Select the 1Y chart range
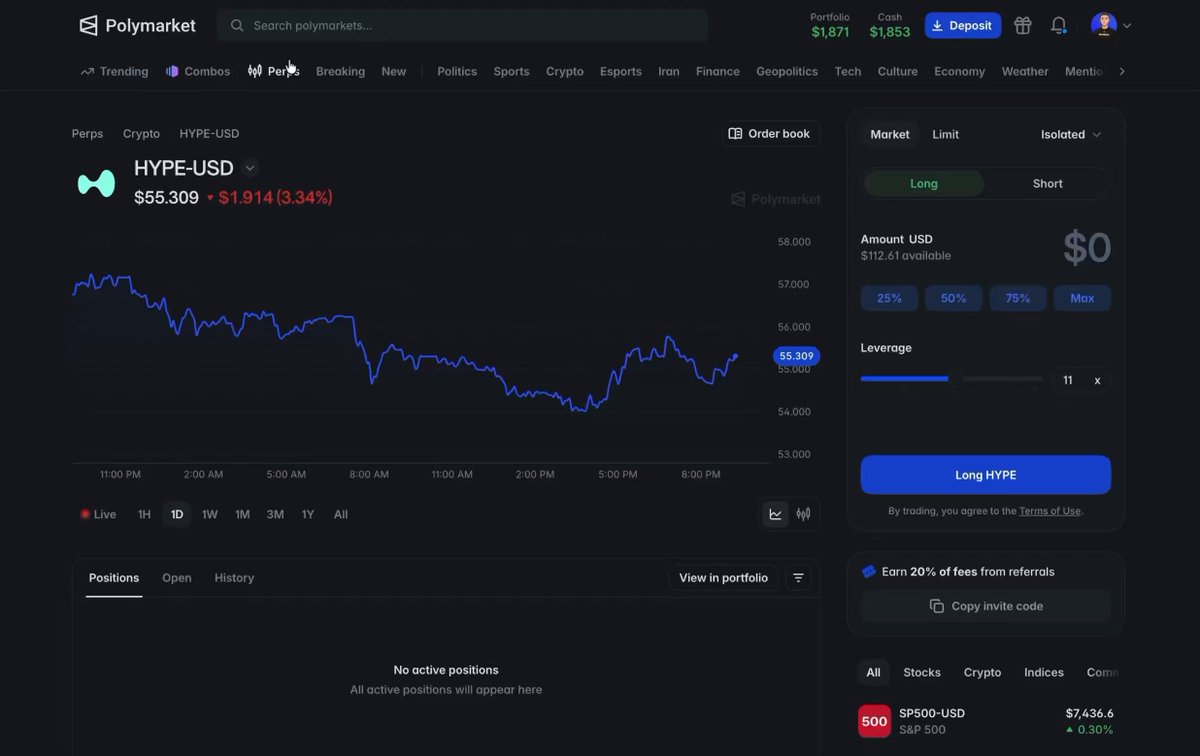Viewport: 1200px width, 756px height. pyautogui.click(x=308, y=514)
